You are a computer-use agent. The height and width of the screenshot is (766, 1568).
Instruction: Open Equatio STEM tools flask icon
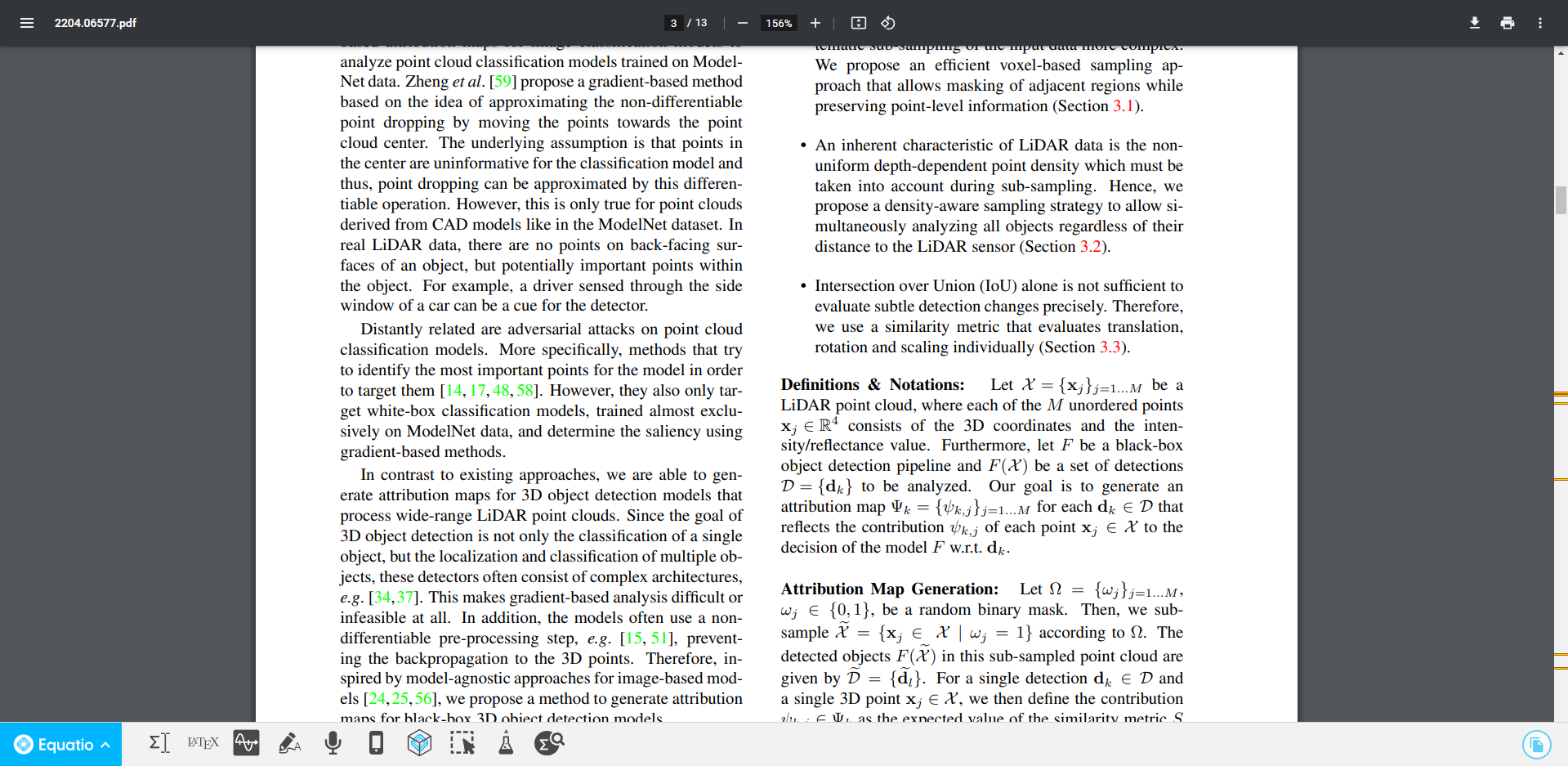tap(506, 743)
